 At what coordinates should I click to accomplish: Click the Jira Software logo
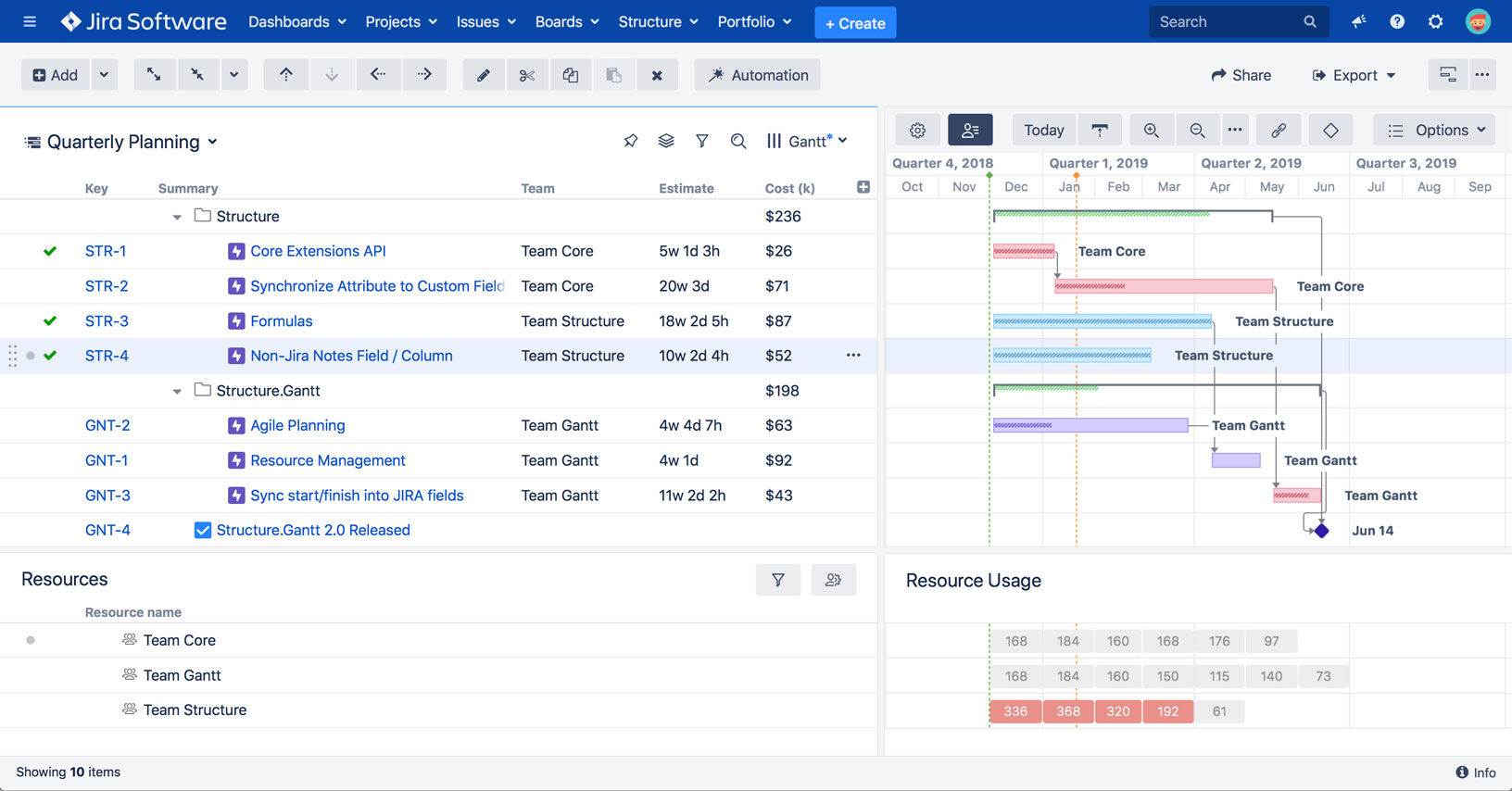(x=144, y=21)
